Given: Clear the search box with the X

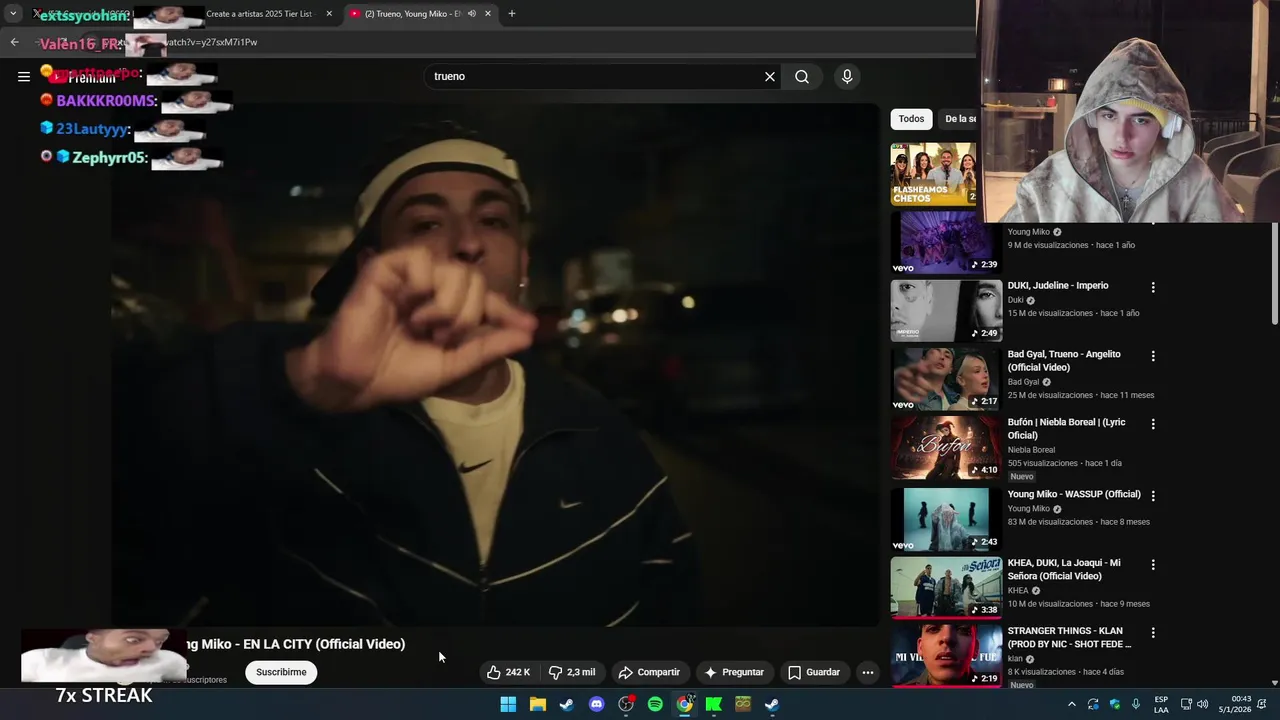Looking at the screenshot, I should coord(770,77).
